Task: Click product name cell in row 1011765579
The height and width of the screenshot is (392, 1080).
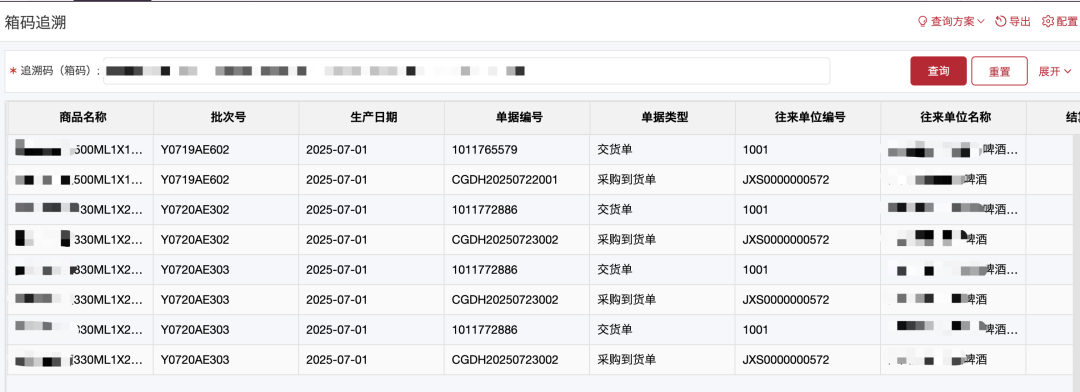Action: tap(80, 149)
